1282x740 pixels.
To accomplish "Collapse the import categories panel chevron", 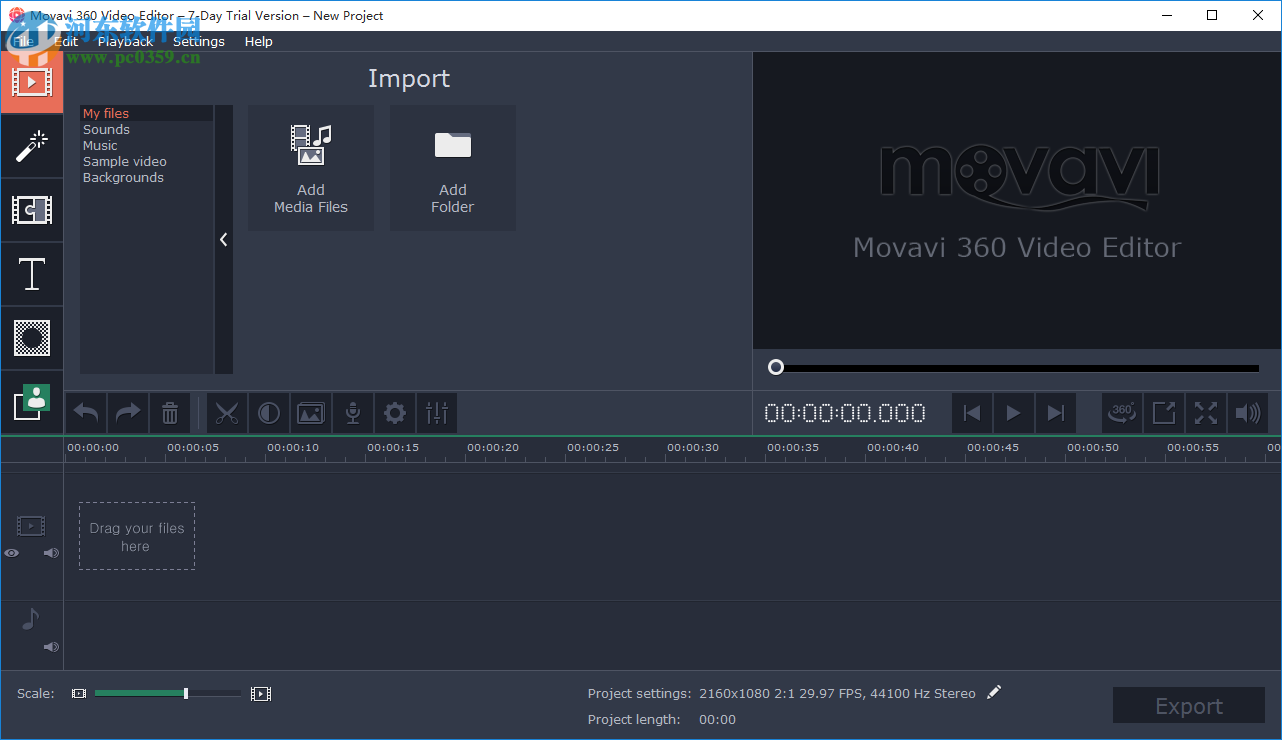I will point(224,239).
